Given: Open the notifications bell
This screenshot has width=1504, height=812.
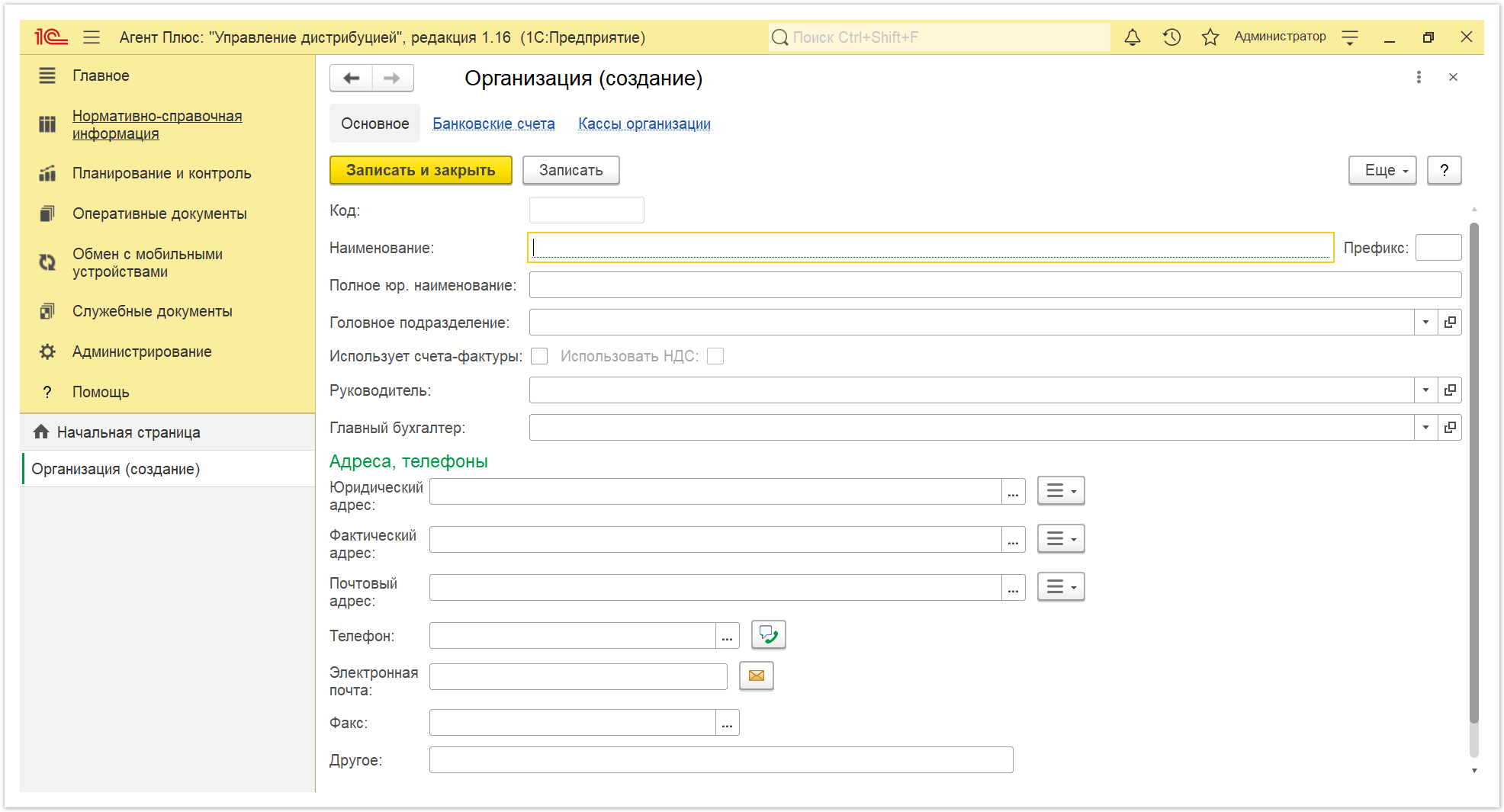Looking at the screenshot, I should pos(1133,37).
